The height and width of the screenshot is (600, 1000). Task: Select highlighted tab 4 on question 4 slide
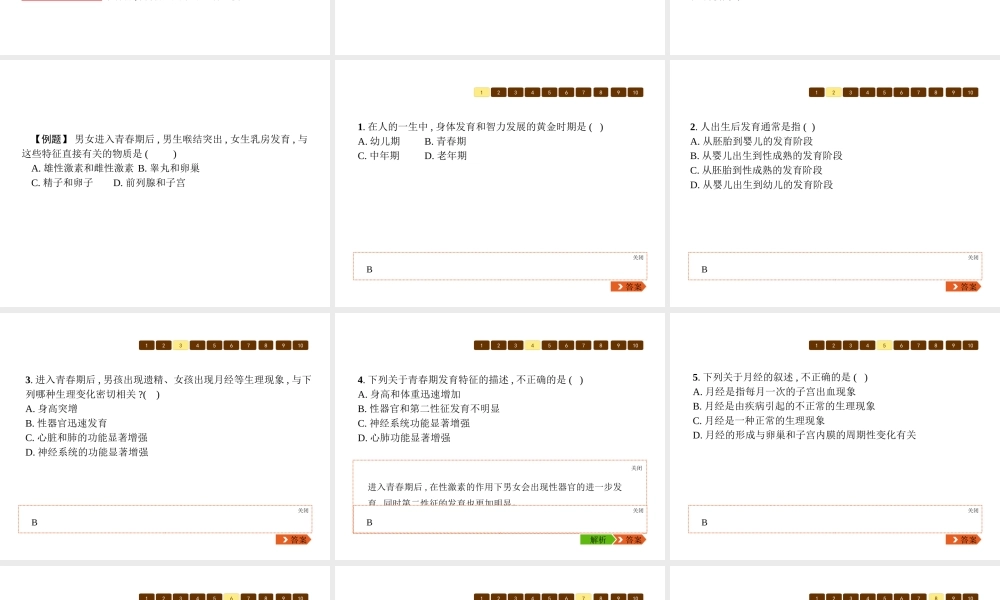coord(533,346)
